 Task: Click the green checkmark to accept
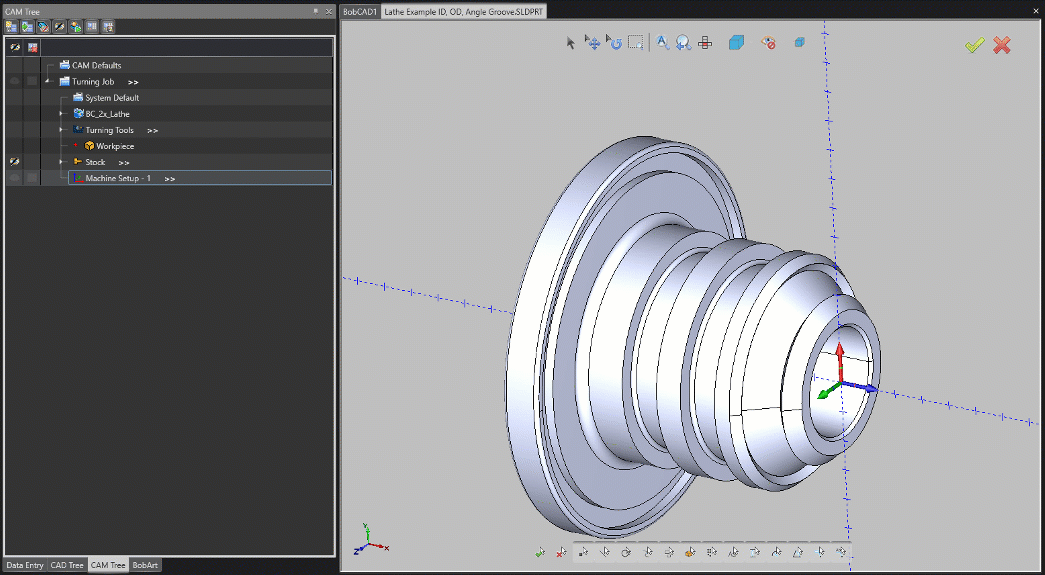click(x=975, y=45)
